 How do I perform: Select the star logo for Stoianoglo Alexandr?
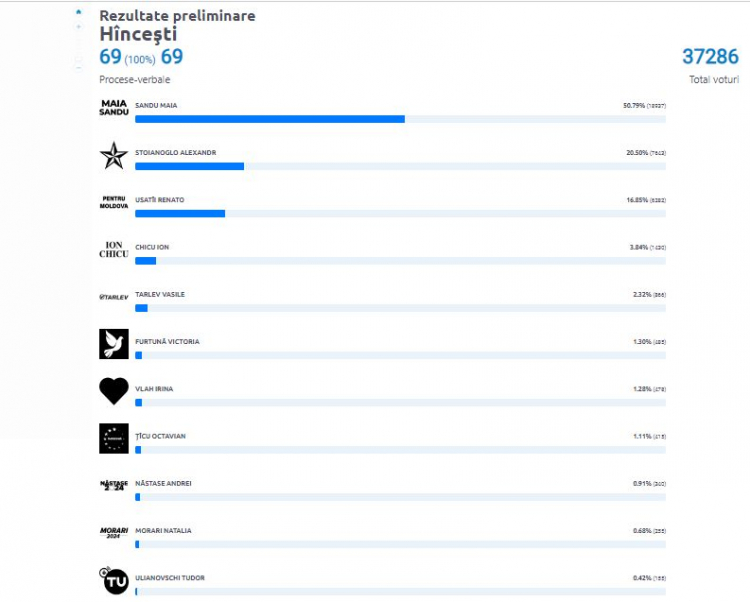(x=114, y=155)
